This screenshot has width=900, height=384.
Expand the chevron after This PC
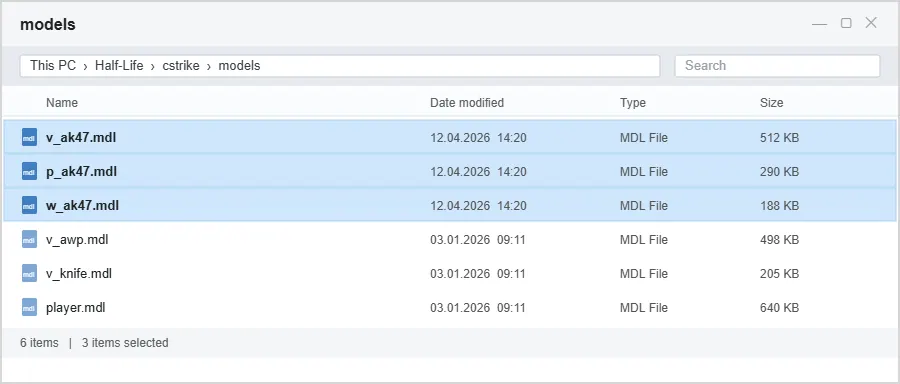point(86,67)
